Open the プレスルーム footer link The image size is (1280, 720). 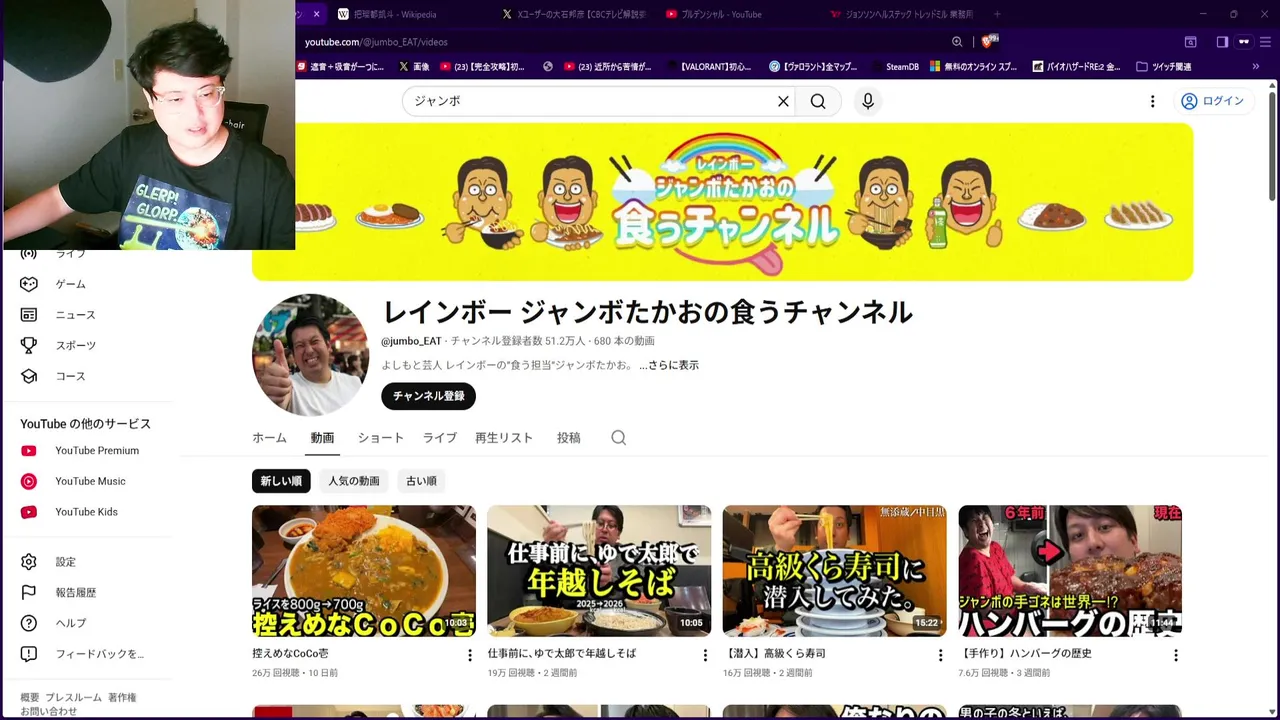point(74,698)
